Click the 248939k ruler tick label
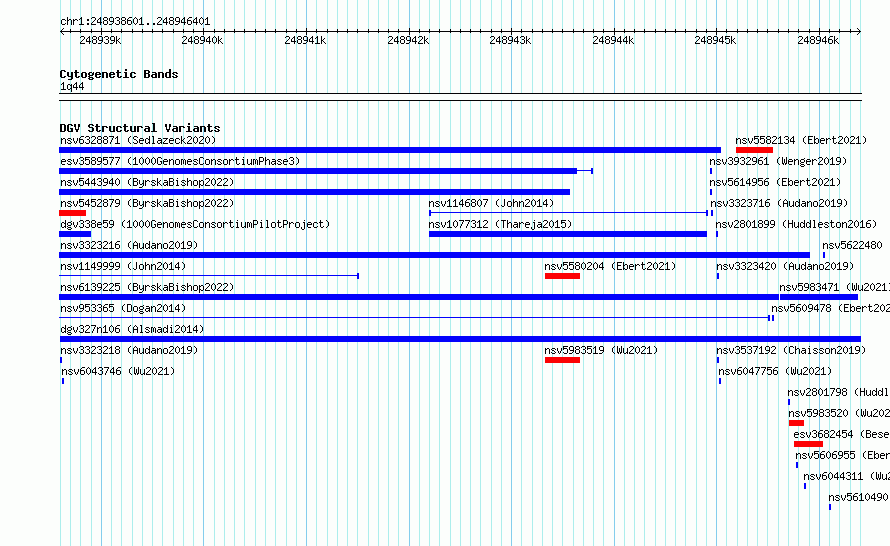The width and height of the screenshot is (890, 546). tap(100, 40)
